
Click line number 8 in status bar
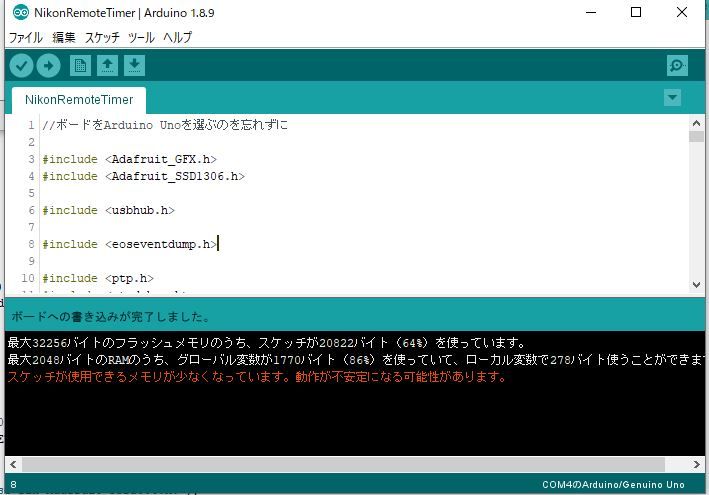14,485
